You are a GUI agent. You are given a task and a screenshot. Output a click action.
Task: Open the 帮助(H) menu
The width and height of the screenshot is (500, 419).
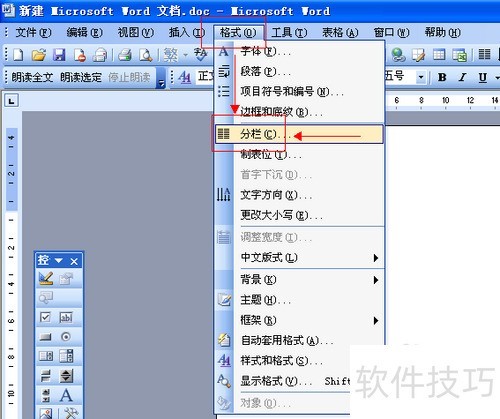coord(442,32)
